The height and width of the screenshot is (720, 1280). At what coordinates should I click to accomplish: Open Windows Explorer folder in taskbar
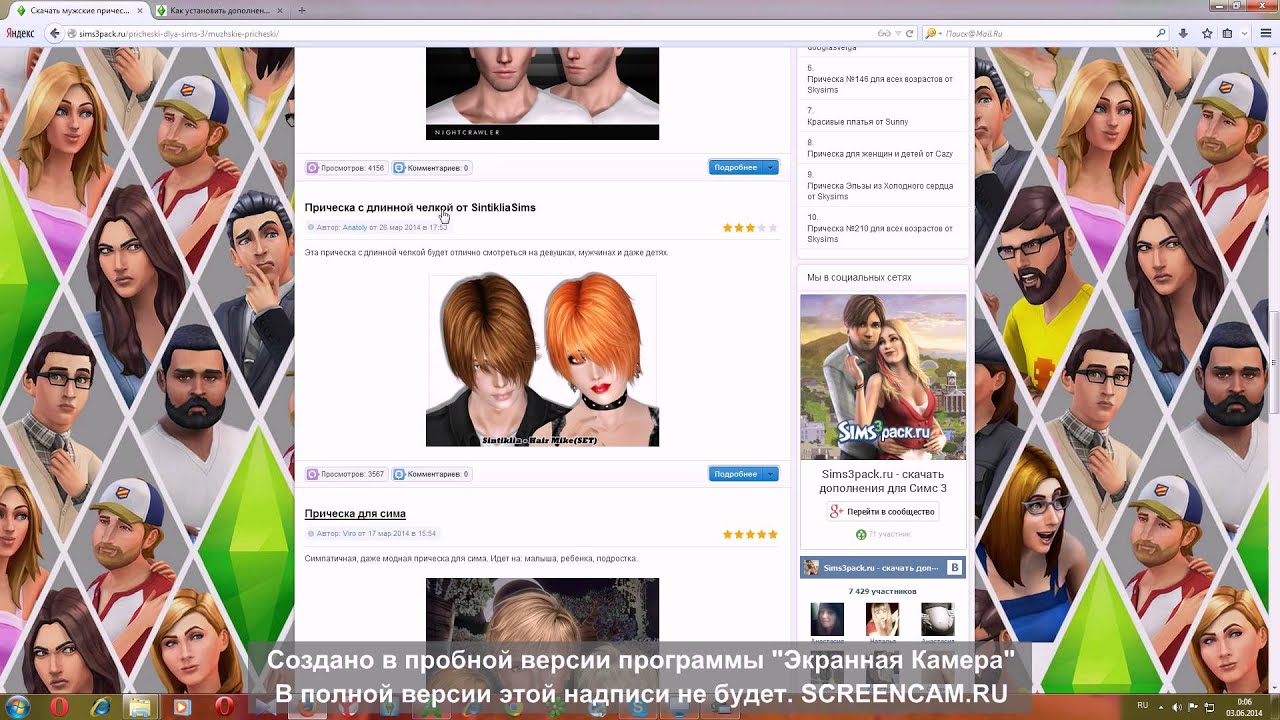(140, 707)
